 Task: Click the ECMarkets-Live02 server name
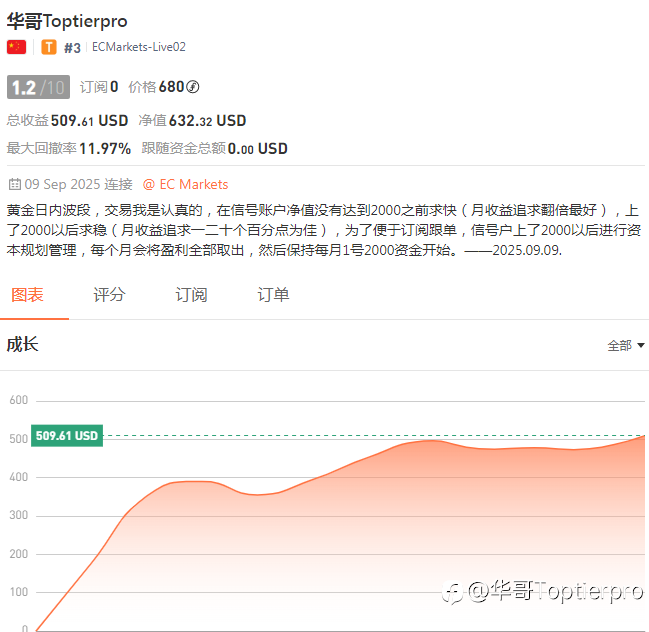tap(139, 47)
